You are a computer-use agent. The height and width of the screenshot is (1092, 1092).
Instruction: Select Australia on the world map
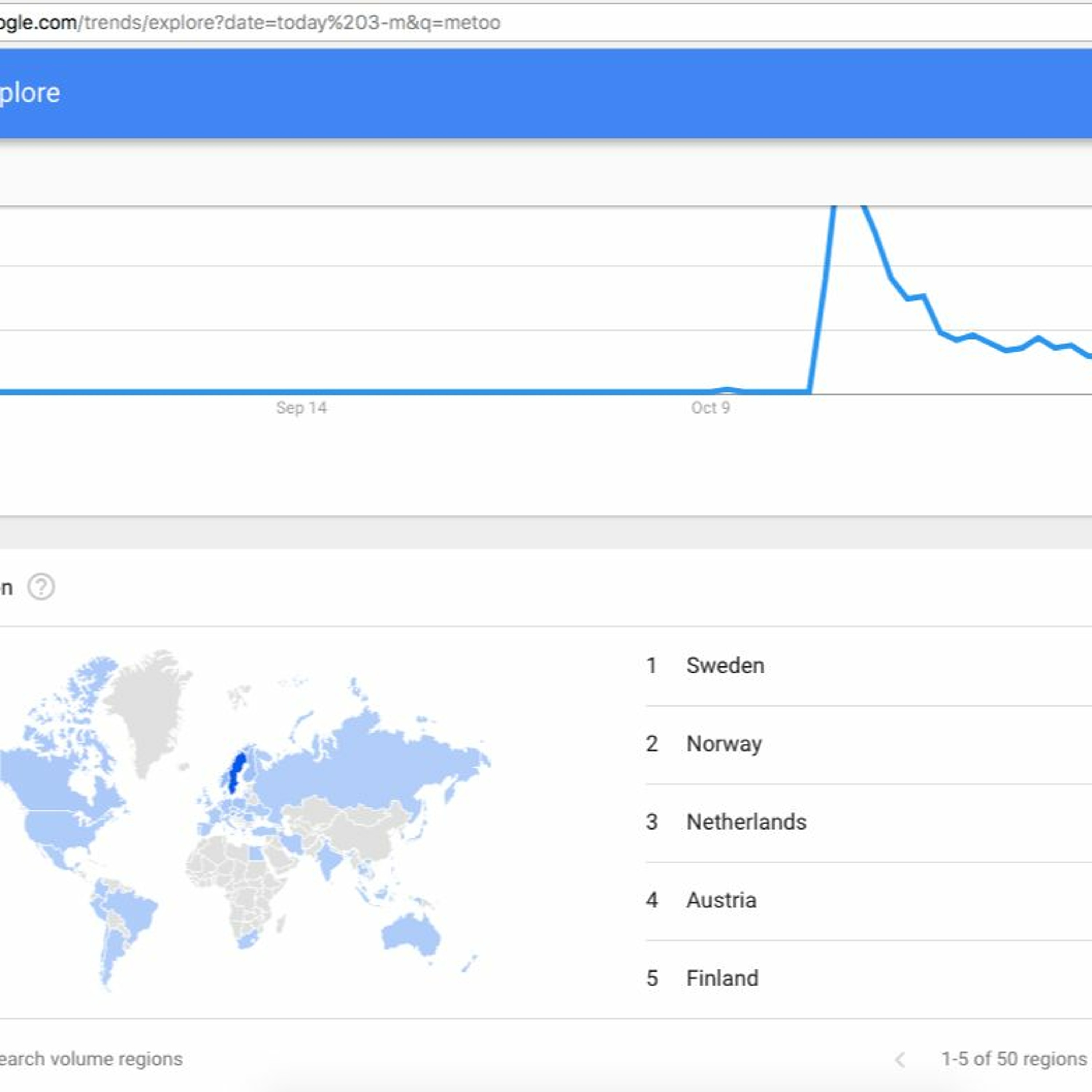click(x=411, y=935)
